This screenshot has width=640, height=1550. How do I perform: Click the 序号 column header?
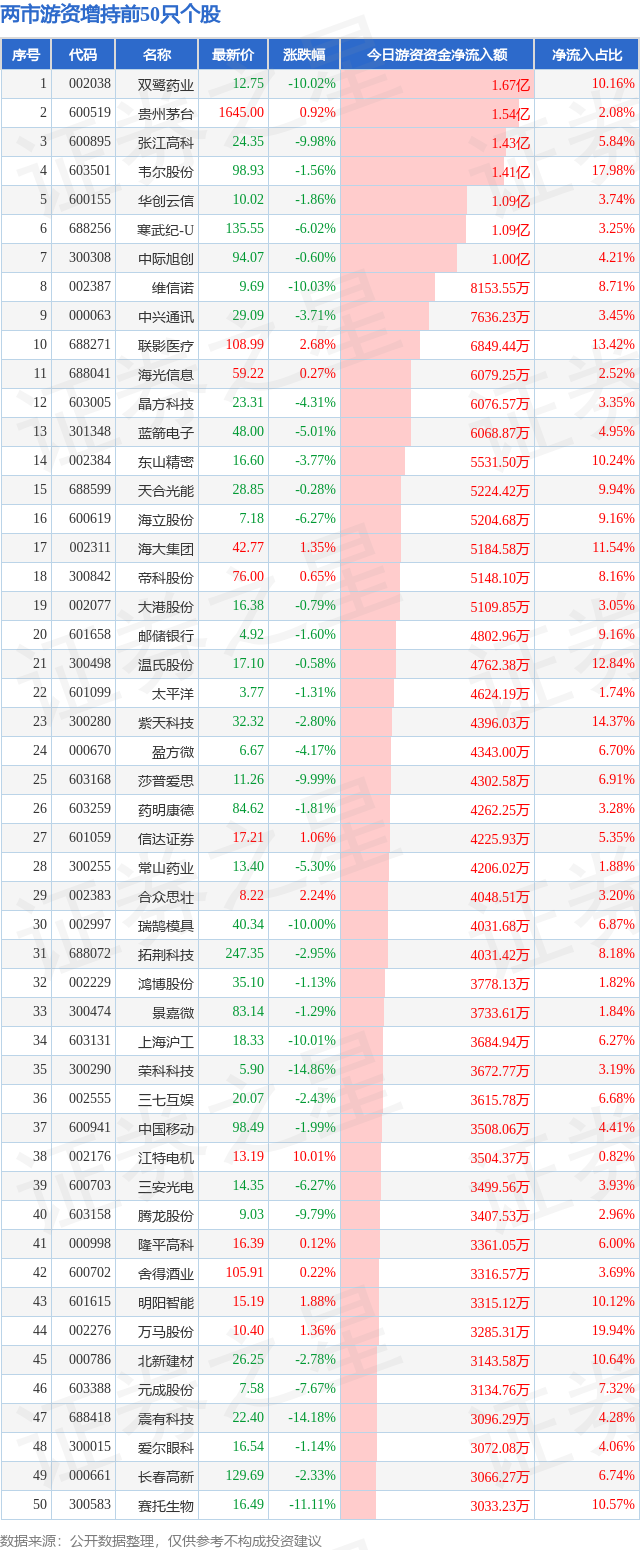pos(26,55)
